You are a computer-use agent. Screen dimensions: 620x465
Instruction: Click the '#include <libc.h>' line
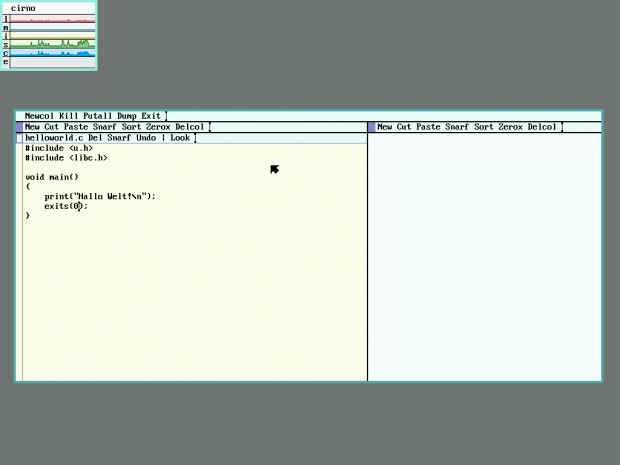click(66, 158)
